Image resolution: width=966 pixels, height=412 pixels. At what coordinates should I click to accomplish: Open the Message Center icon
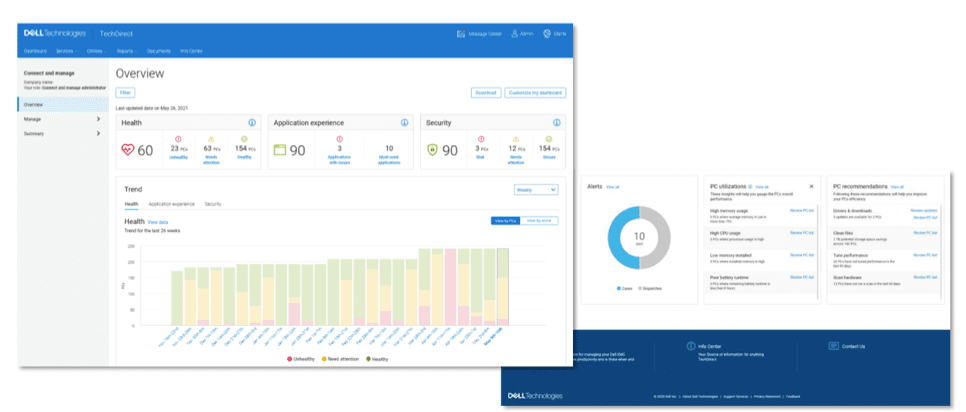(x=463, y=34)
